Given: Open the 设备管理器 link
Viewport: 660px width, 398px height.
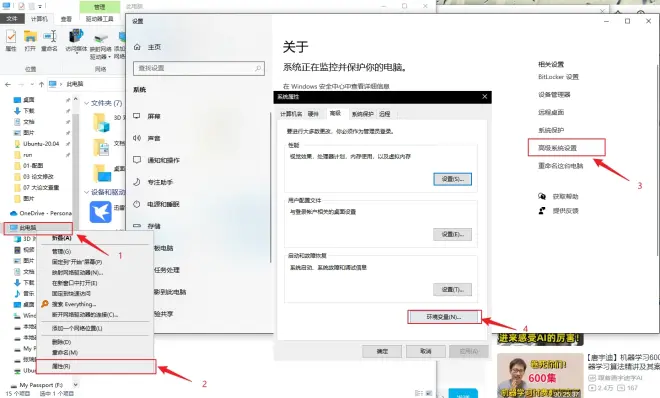Looking at the screenshot, I should pyautogui.click(x=554, y=95).
